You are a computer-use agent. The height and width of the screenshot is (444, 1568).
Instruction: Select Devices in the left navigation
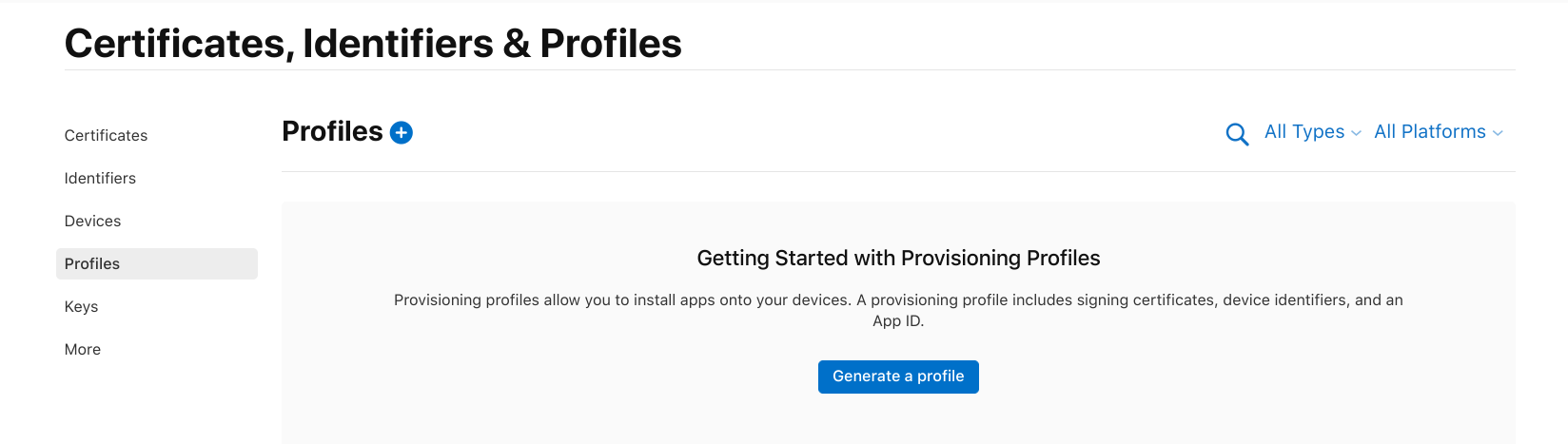tap(92, 221)
